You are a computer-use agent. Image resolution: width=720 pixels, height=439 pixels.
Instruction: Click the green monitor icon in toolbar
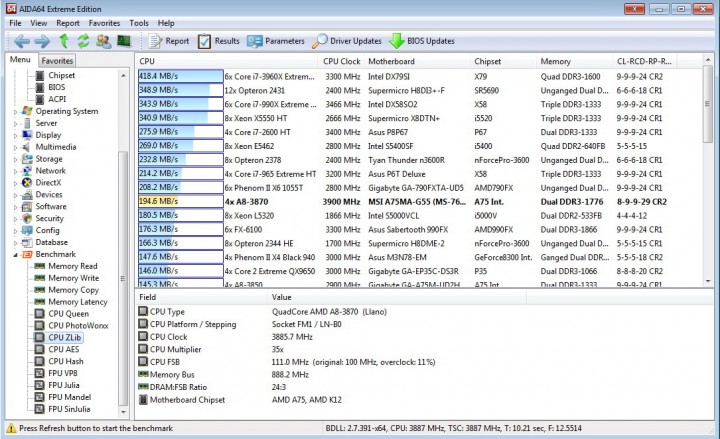(124, 41)
